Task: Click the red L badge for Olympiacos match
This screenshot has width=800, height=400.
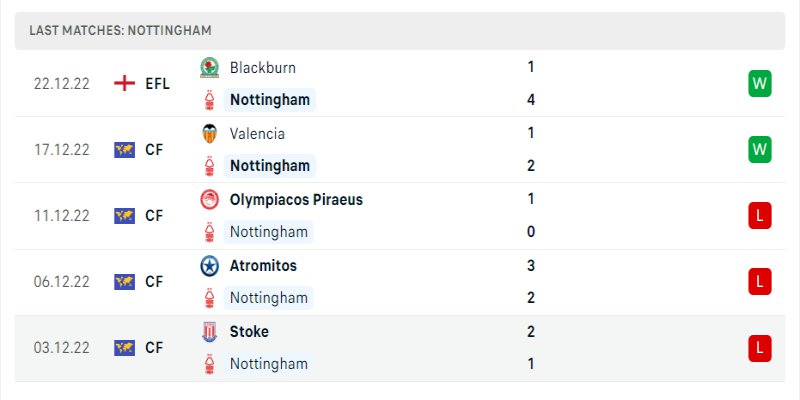Action: click(x=759, y=216)
